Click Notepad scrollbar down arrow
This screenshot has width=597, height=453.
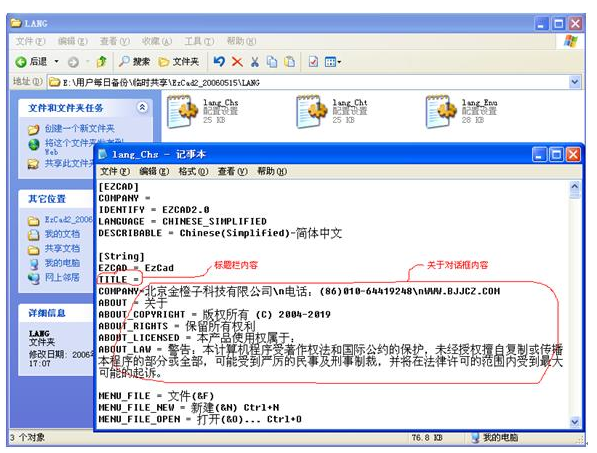tap(575, 421)
